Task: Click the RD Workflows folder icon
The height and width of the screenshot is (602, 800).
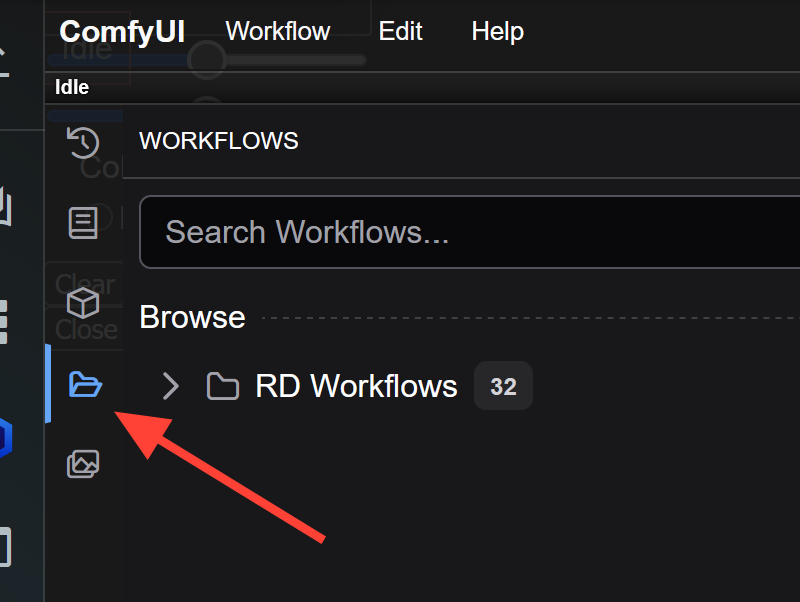Action: click(222, 386)
